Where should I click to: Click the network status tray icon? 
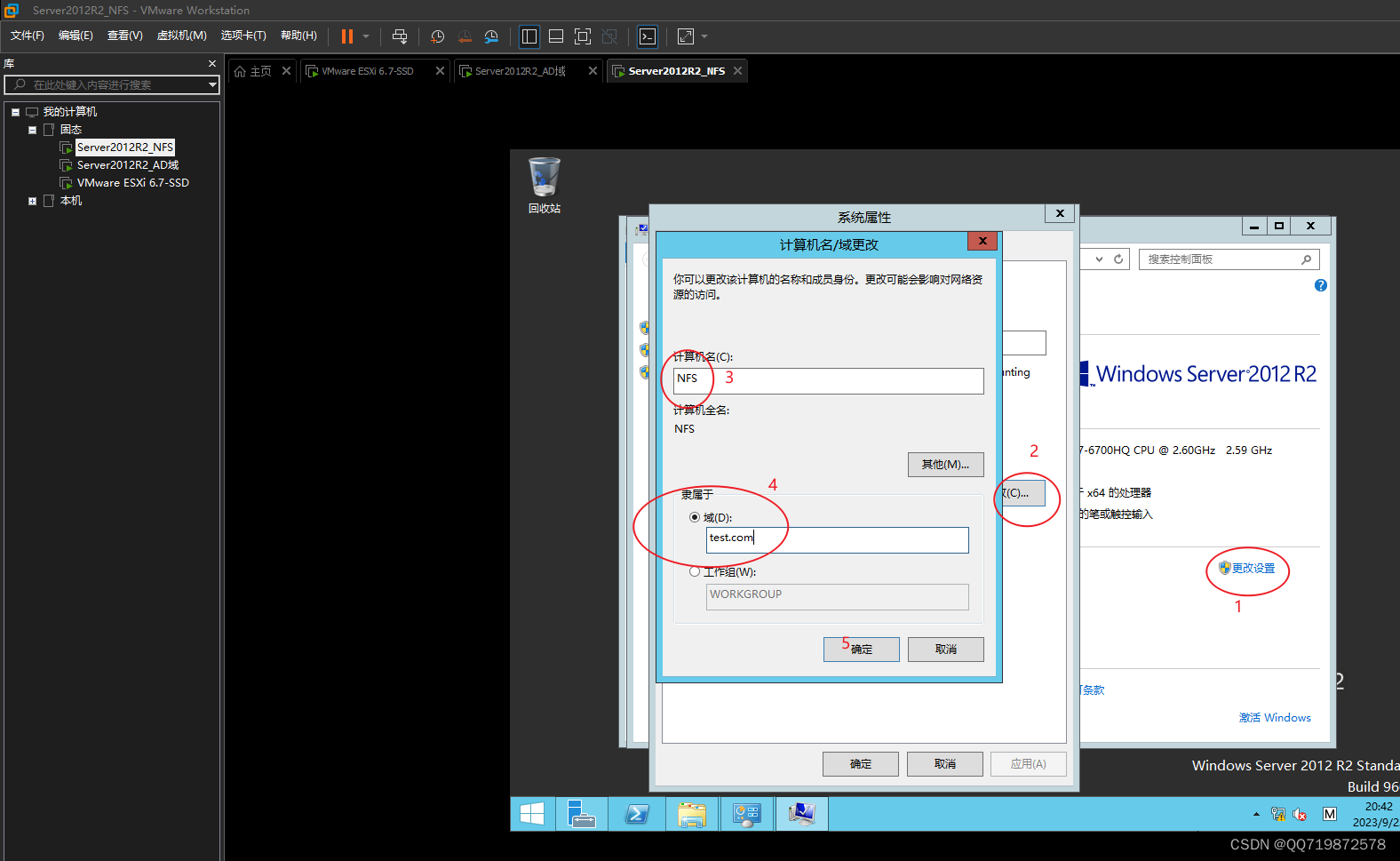coord(1278,814)
